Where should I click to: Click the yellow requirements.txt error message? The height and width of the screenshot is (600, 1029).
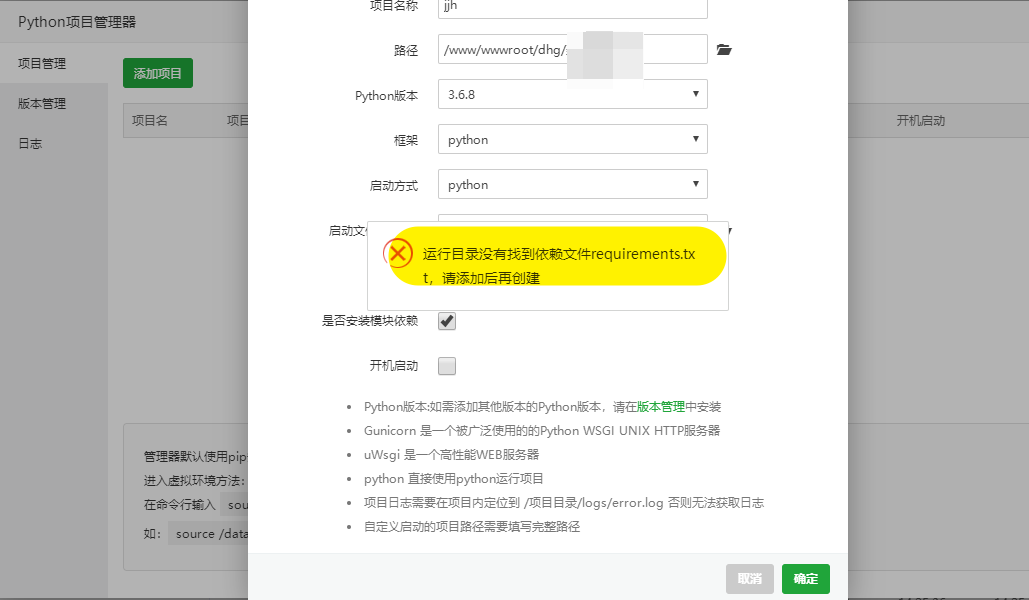557,266
